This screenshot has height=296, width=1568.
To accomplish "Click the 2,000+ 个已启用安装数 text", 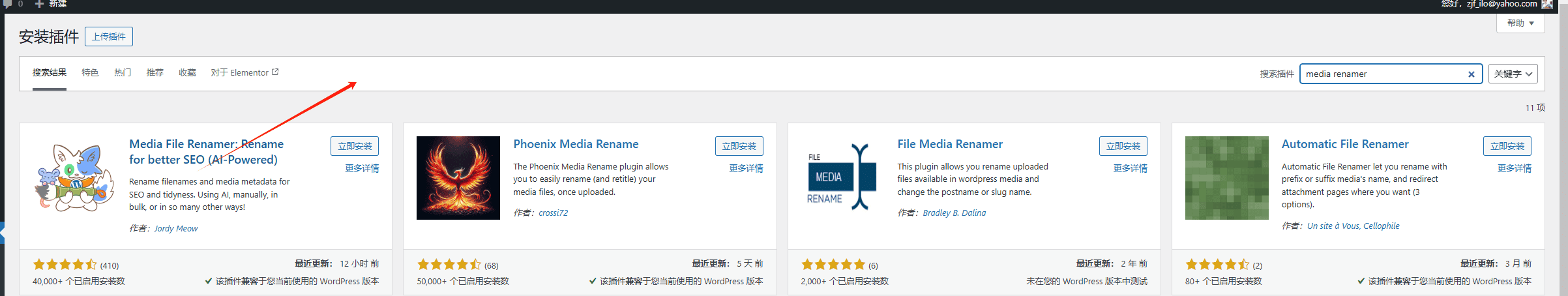I will (x=844, y=281).
